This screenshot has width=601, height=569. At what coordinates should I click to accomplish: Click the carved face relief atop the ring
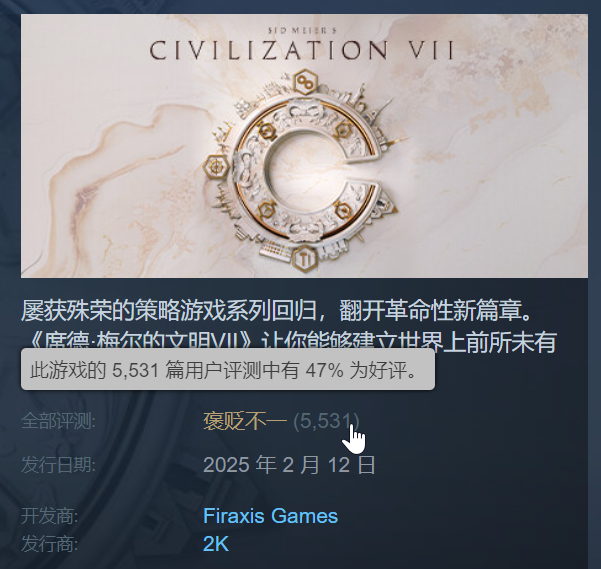pyautogui.click(x=303, y=108)
